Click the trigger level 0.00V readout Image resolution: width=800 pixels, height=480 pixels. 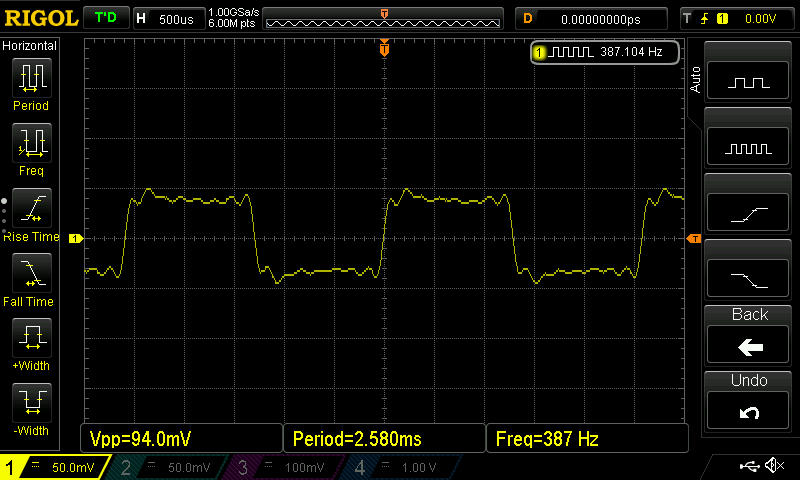pos(760,19)
